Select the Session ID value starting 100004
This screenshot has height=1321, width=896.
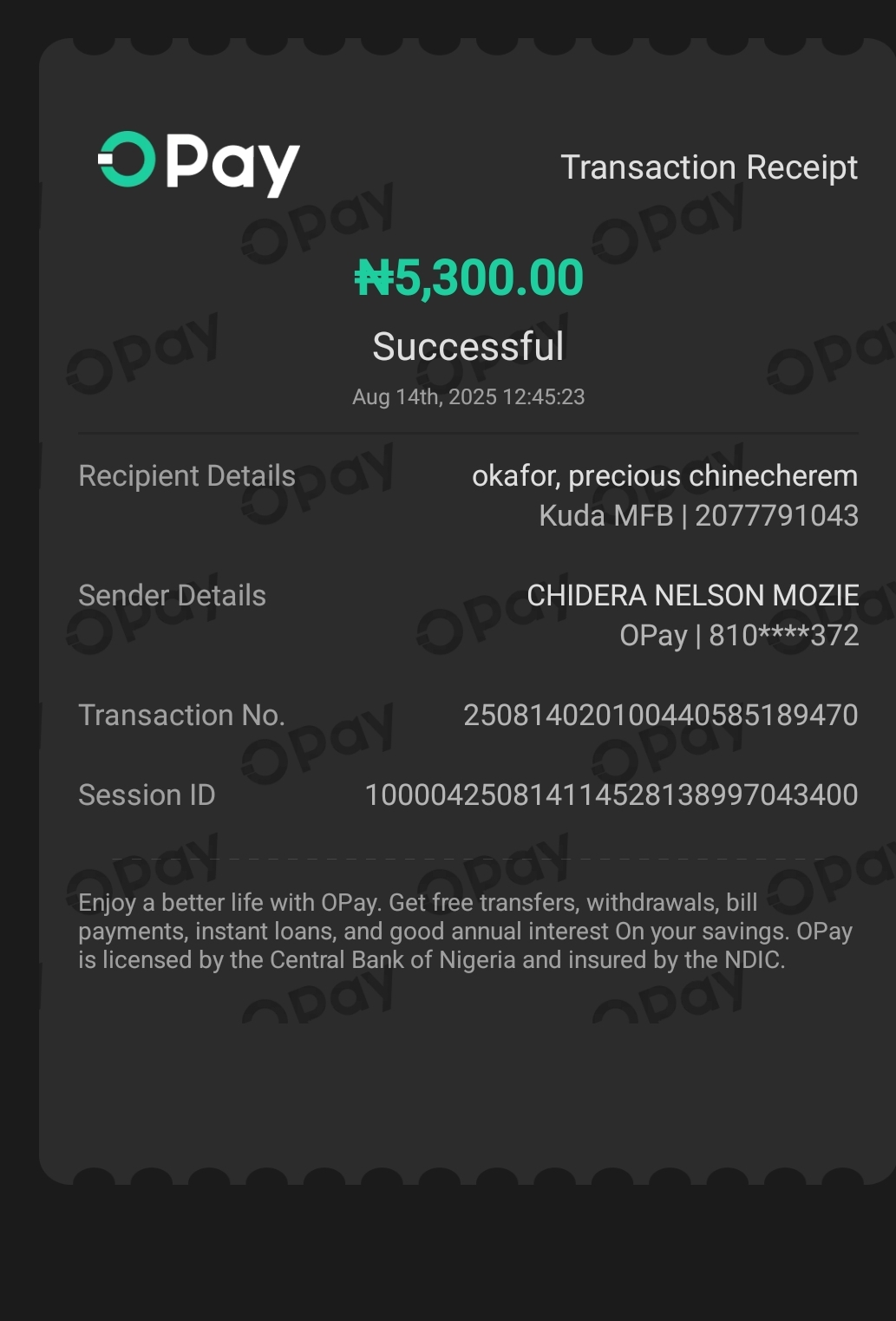[611, 795]
